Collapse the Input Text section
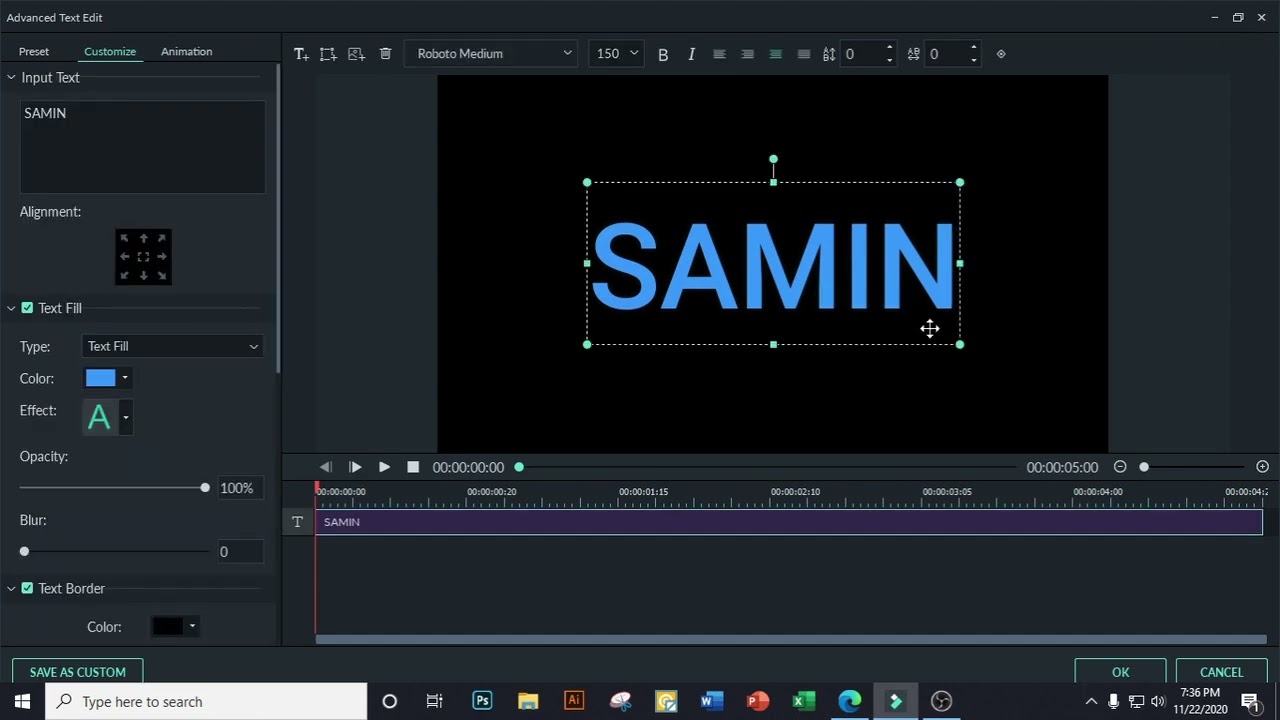This screenshot has width=1280, height=720. 11,77
